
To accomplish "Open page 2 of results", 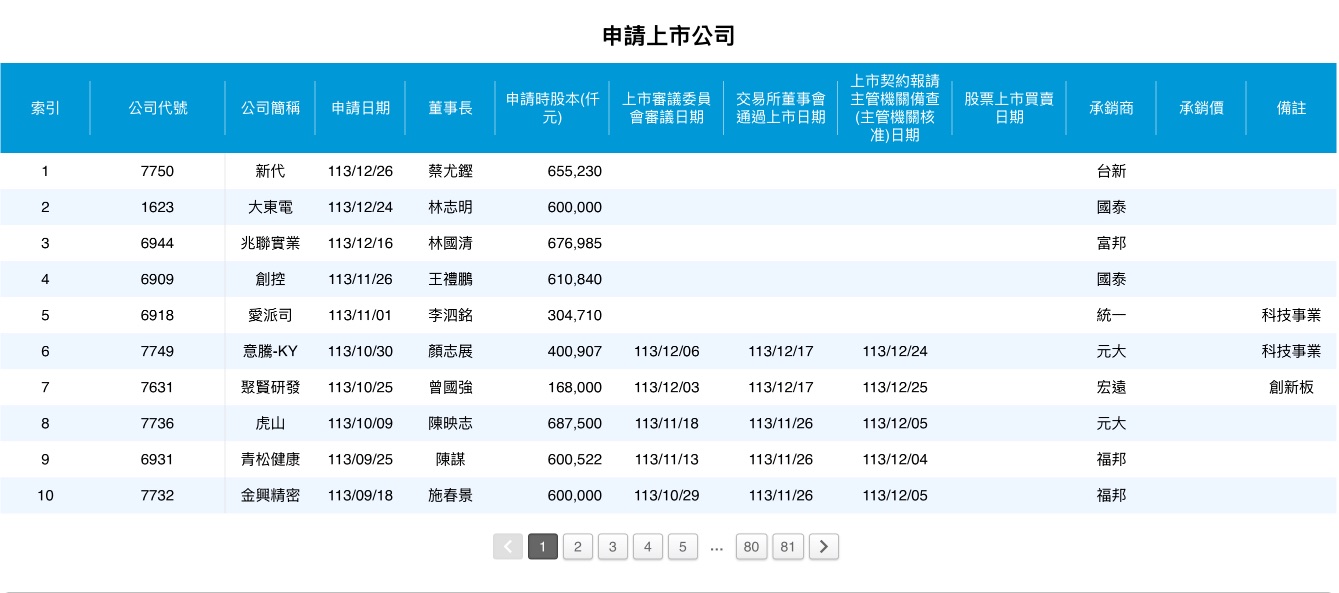I will coord(578,546).
